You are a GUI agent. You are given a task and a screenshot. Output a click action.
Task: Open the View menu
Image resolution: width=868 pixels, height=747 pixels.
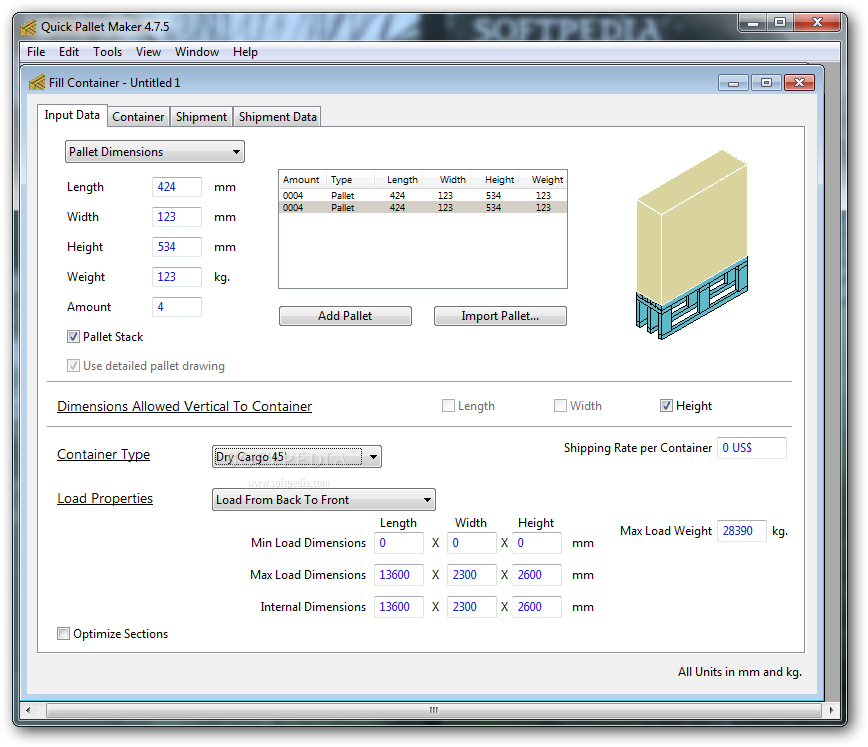pos(148,52)
